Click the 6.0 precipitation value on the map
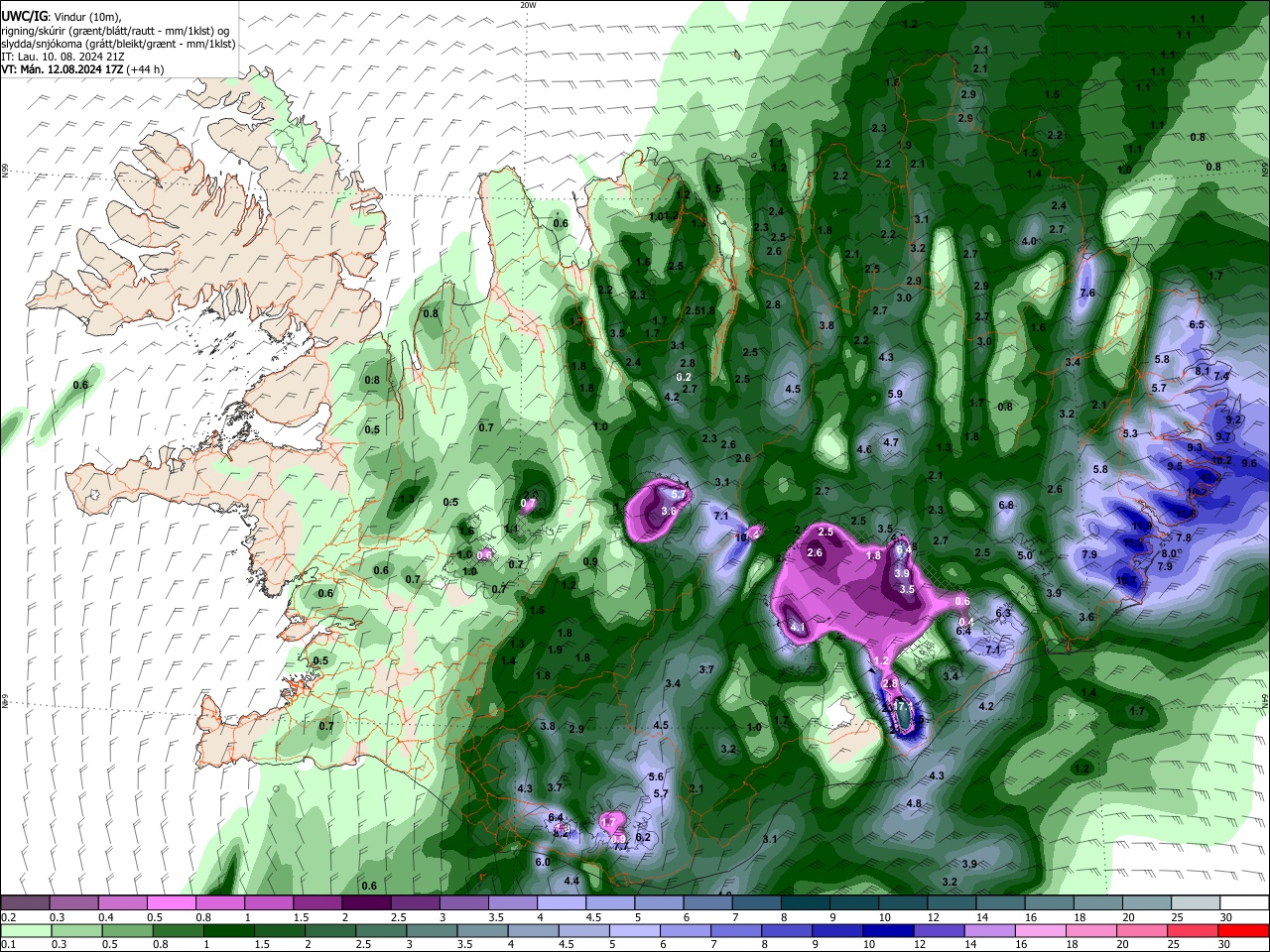1270x952 pixels. point(542,862)
